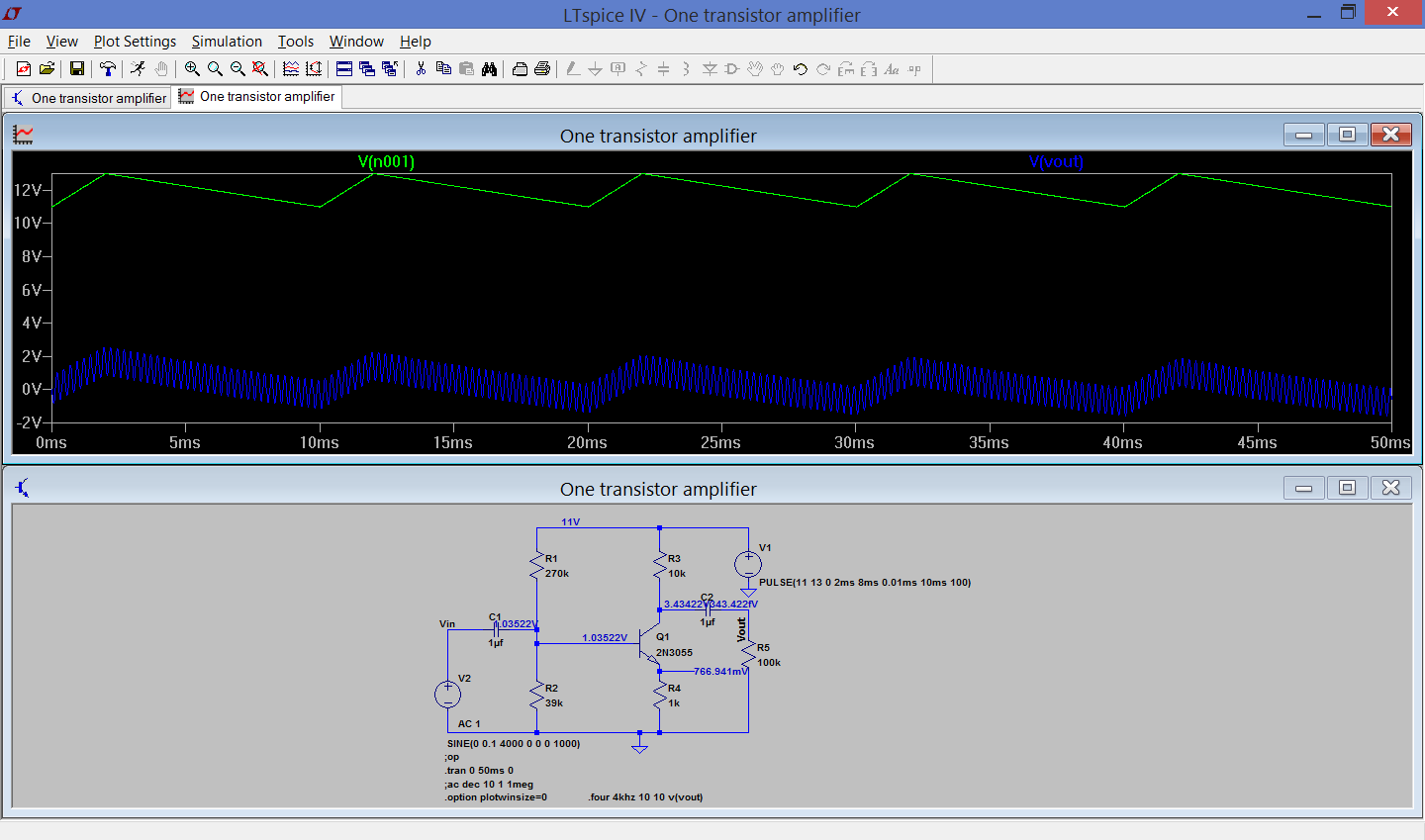Click the Autorange Y-axis icon

coord(314,68)
